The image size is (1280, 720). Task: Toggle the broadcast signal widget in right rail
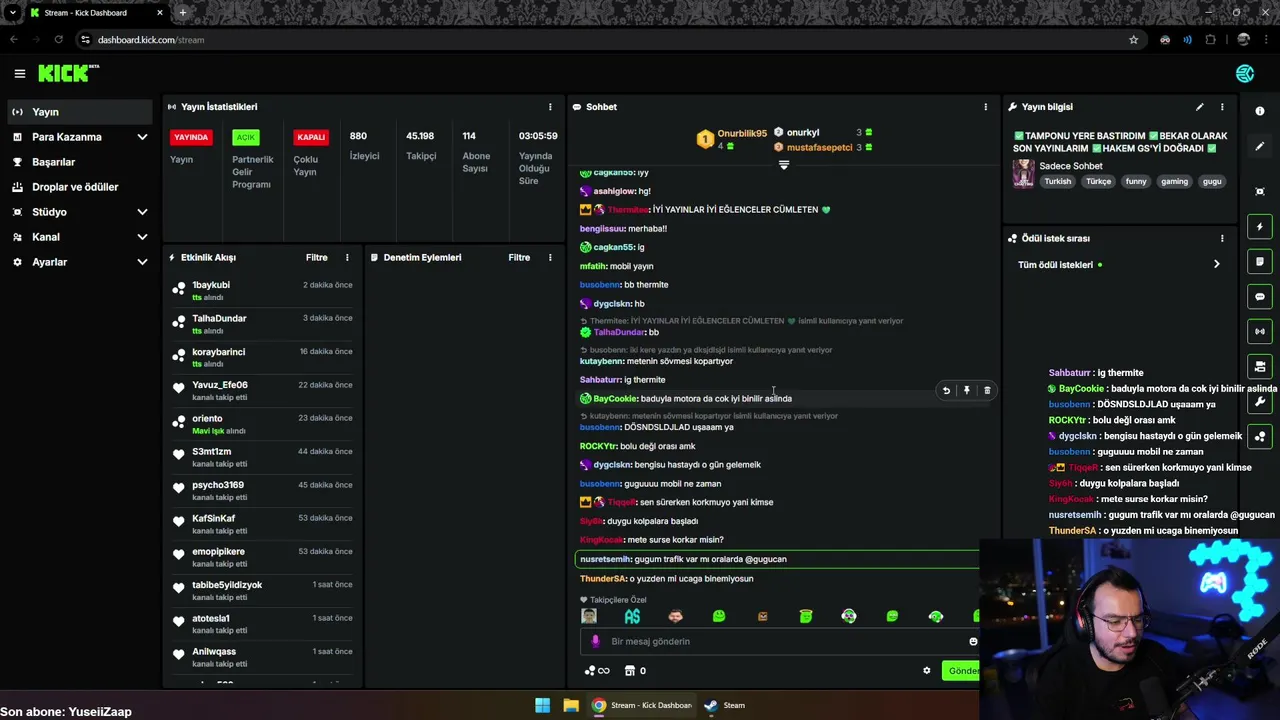coord(1260,331)
